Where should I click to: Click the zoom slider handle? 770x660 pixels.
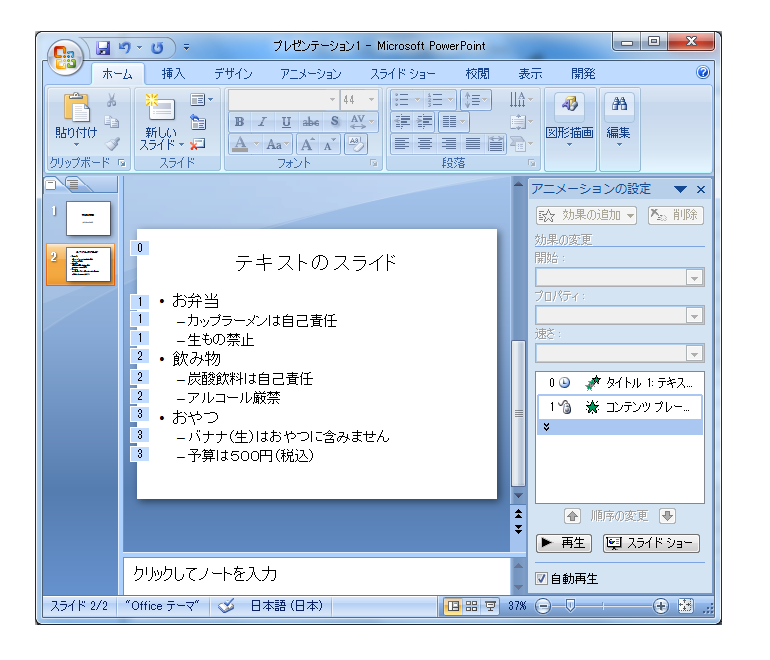pos(570,606)
